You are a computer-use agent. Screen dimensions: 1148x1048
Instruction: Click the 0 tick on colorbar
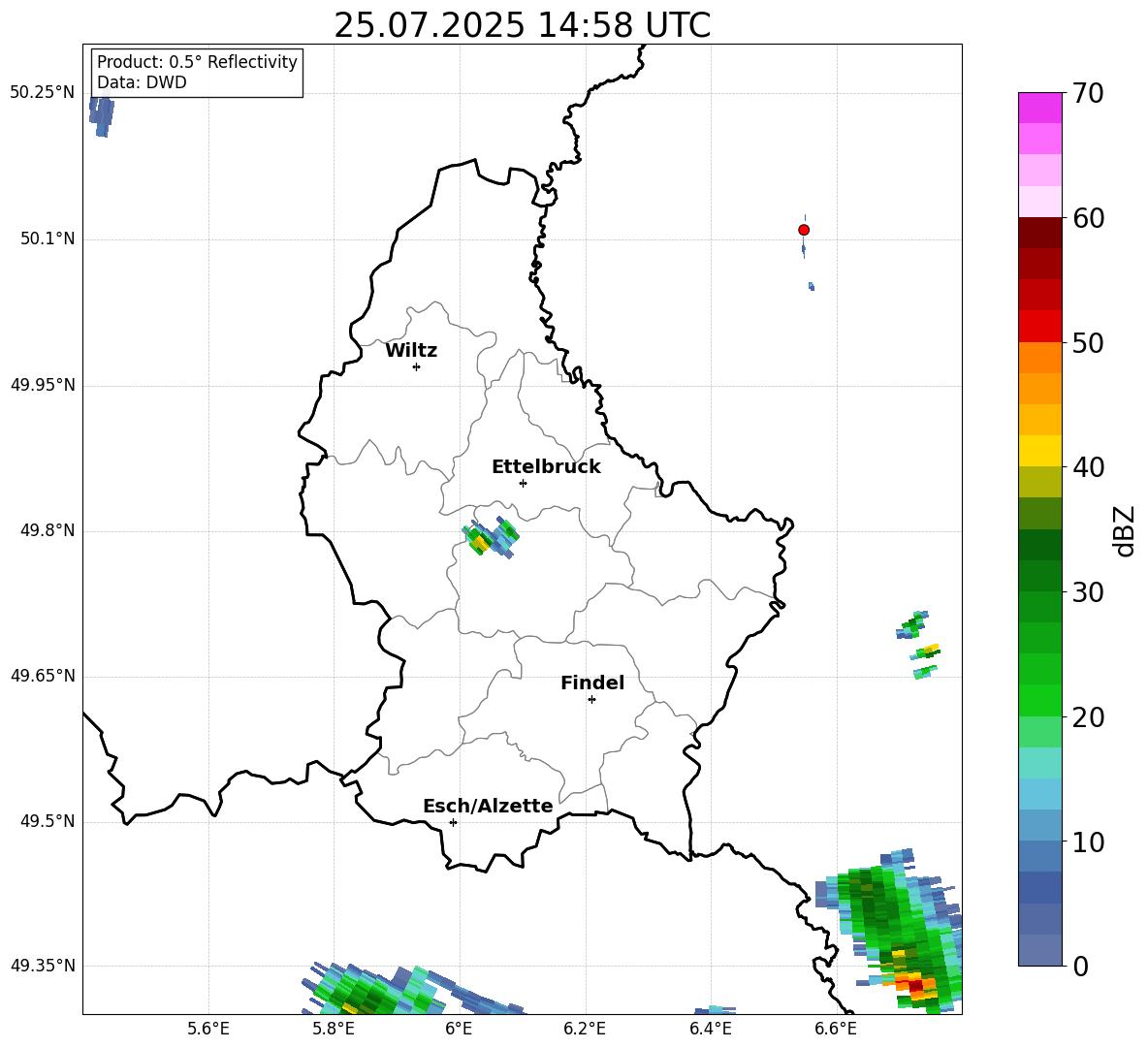point(1080,966)
